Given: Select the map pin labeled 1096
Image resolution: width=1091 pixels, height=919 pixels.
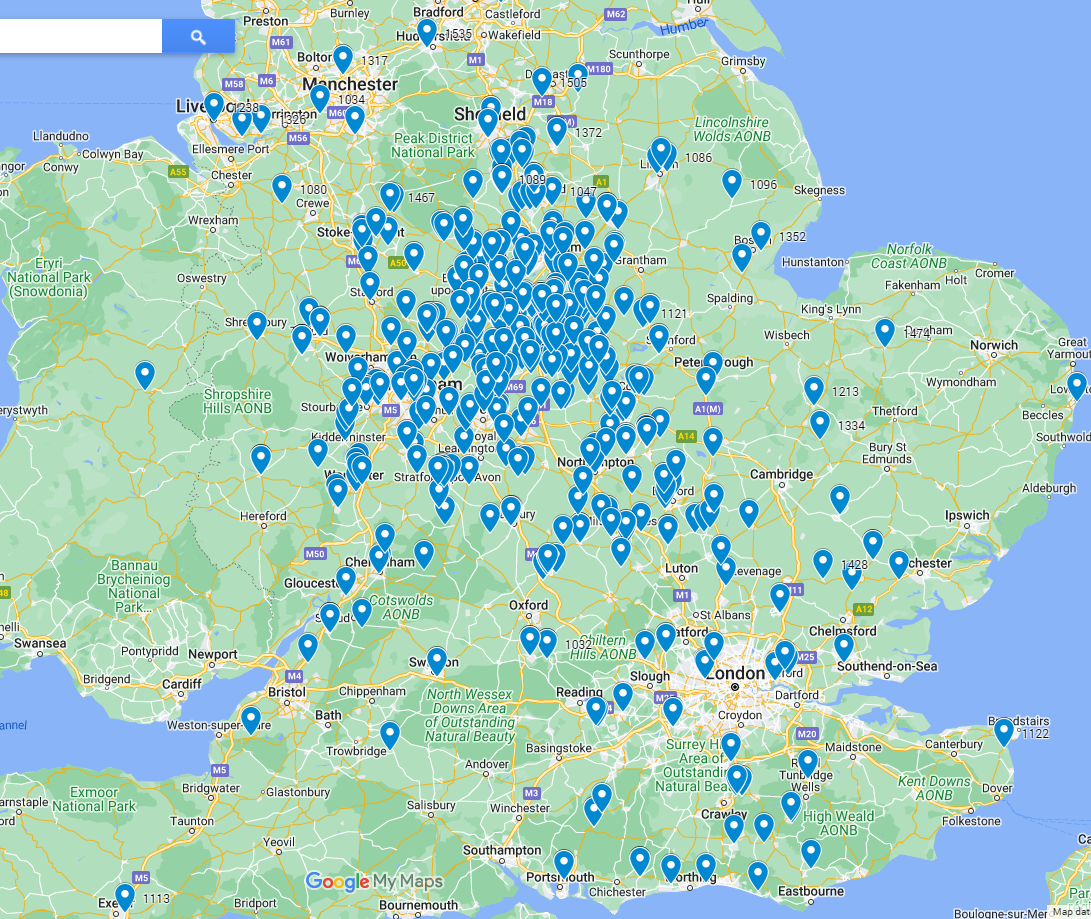Looking at the screenshot, I should click(x=732, y=183).
